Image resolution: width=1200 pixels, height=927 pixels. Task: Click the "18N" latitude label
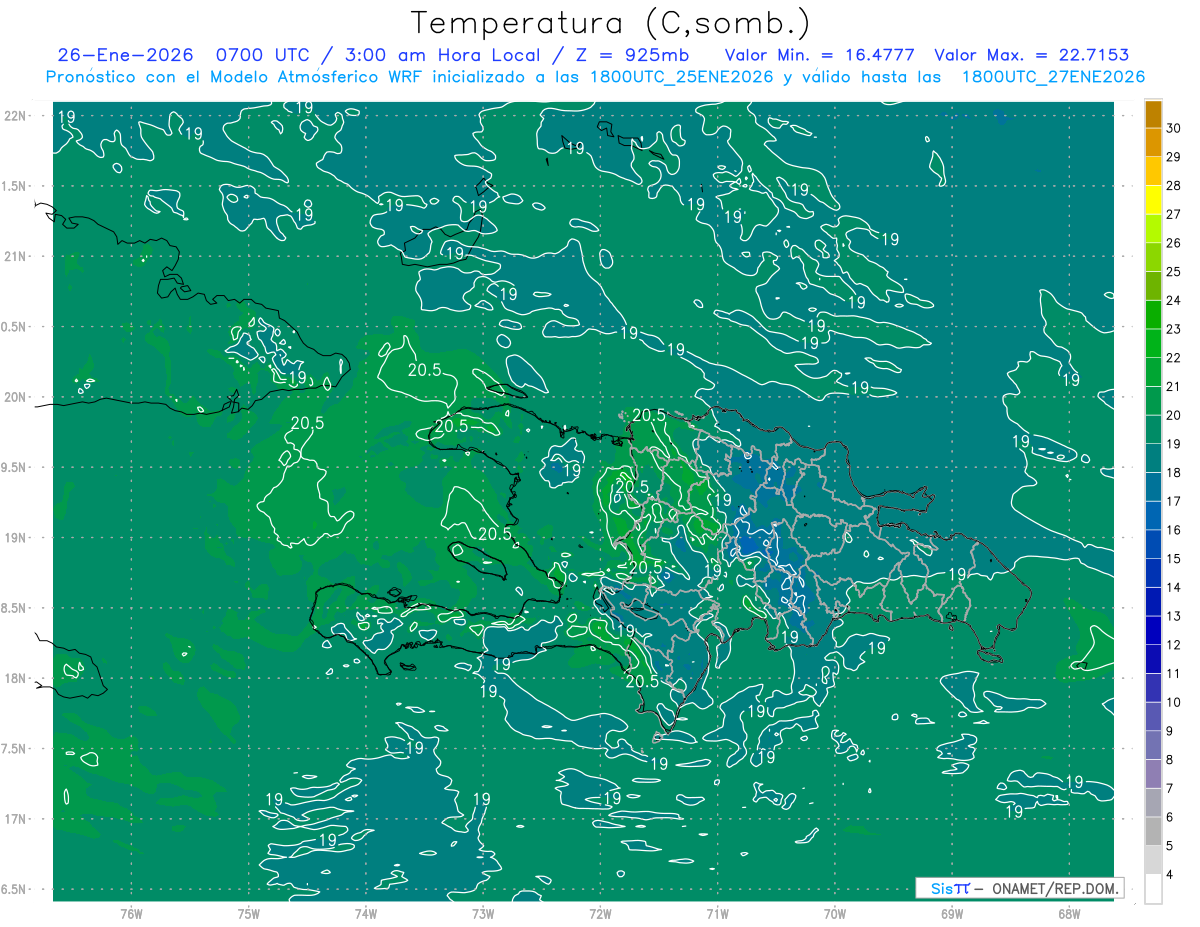point(17,678)
